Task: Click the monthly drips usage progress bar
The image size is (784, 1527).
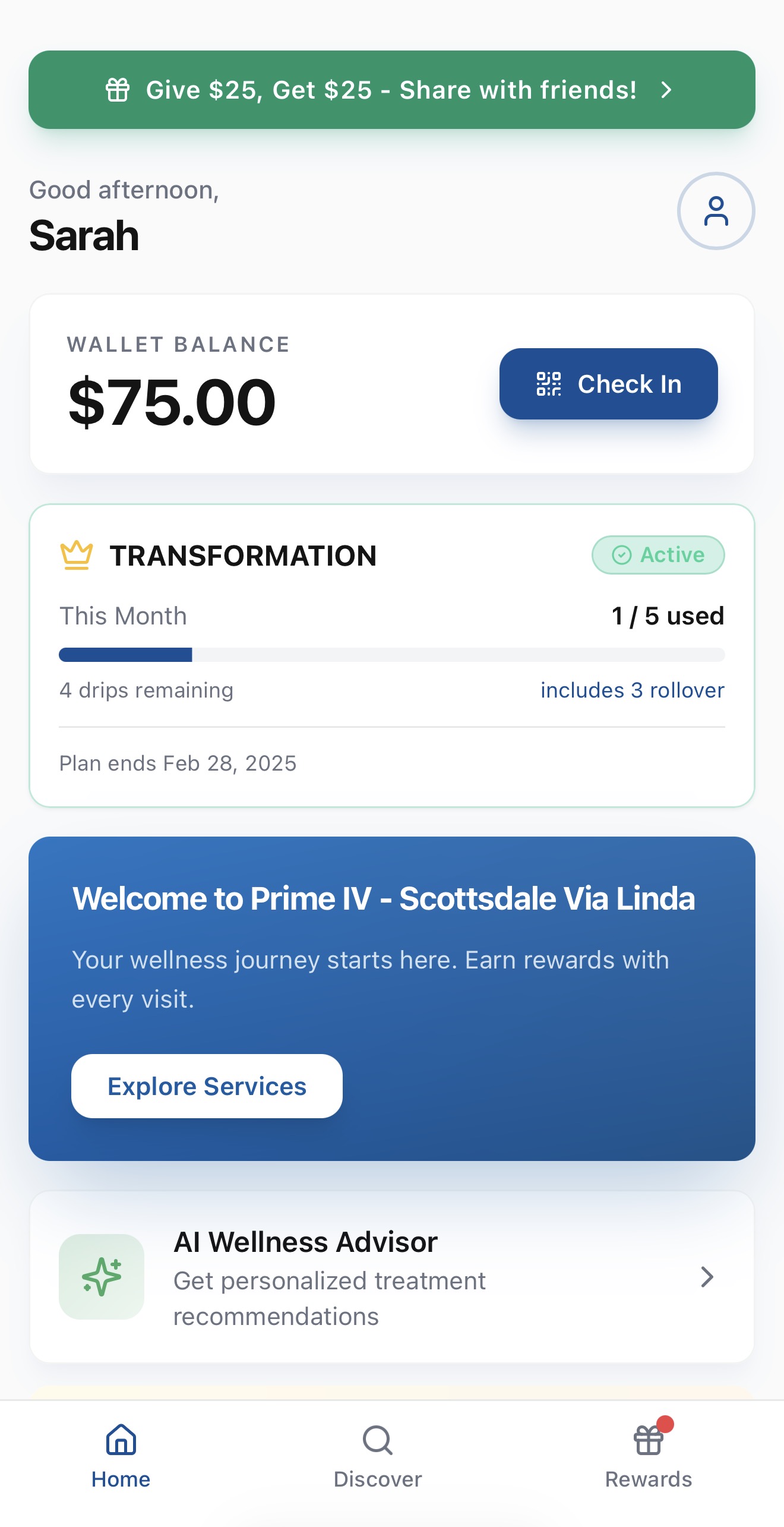Action: point(391,655)
